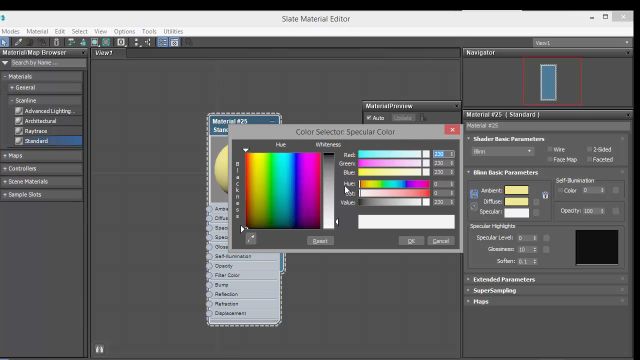Toggle Move Children toolbar icon
Viewport: 640px width, 360px height.
[x=71, y=42]
